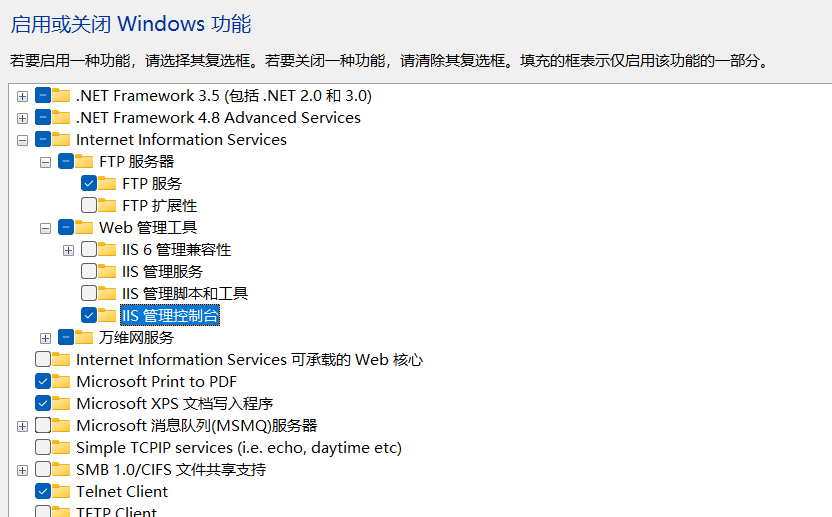The height and width of the screenshot is (517, 832).
Task: Click the folder icon next to FTP 服务
Action: pos(107,183)
